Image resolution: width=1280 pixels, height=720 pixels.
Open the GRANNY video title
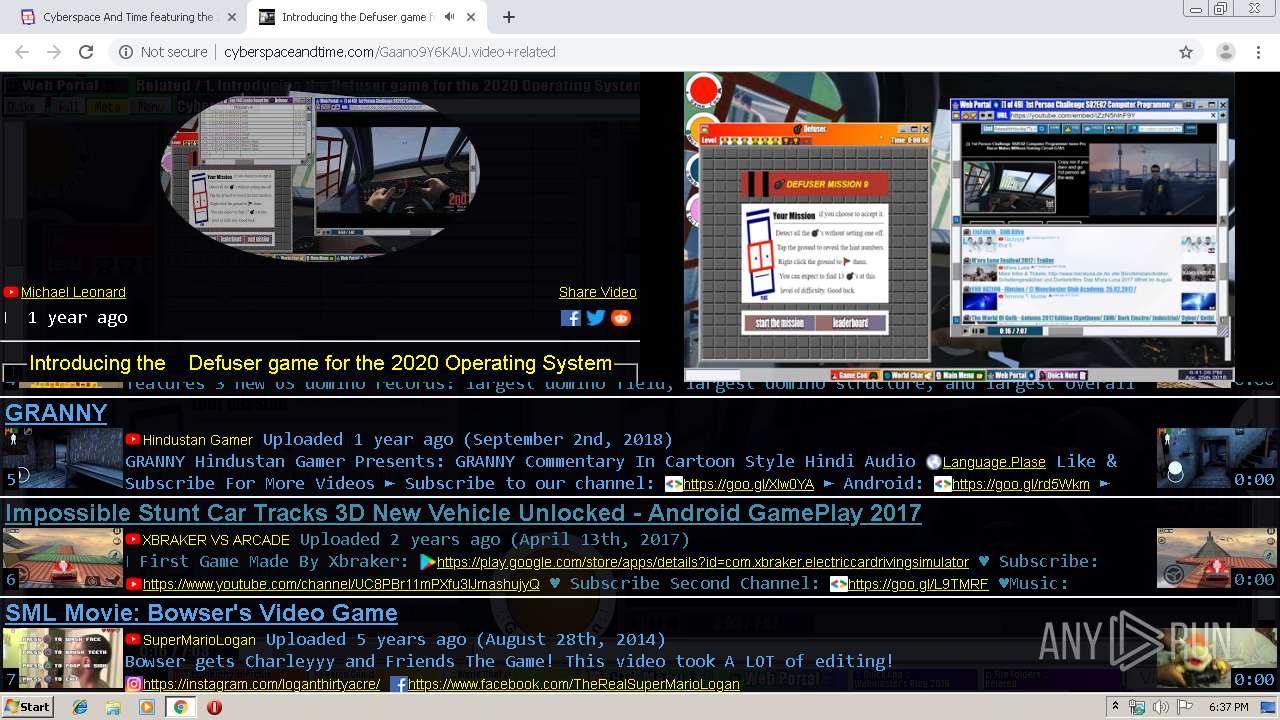[56, 413]
